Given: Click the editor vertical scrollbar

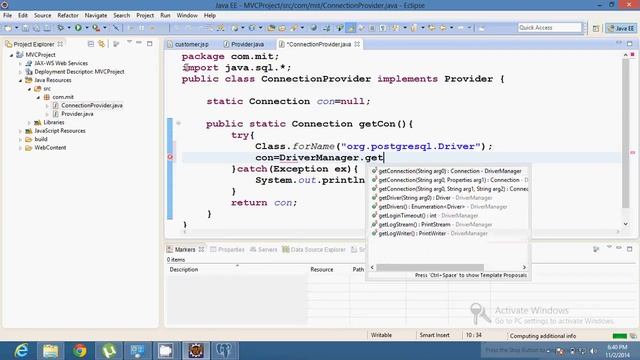Looking at the screenshot, I should pos(625,133).
